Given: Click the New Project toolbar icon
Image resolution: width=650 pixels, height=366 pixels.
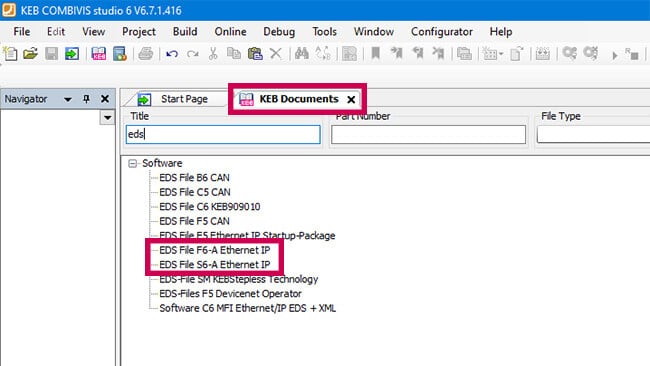Looking at the screenshot, I should click(10, 54).
